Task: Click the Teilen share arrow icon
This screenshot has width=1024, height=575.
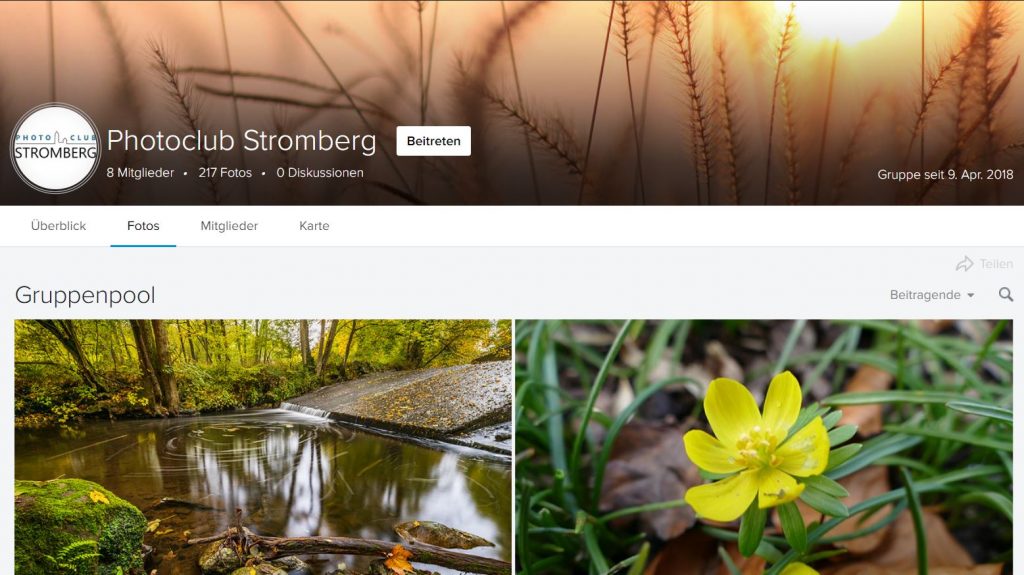Action: click(x=964, y=264)
